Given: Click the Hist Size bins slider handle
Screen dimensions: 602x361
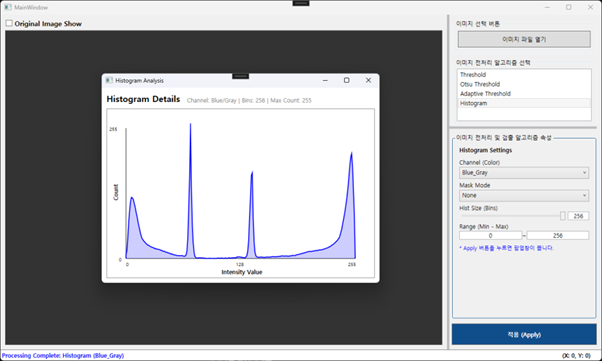Looking at the screenshot, I should pyautogui.click(x=562, y=216).
